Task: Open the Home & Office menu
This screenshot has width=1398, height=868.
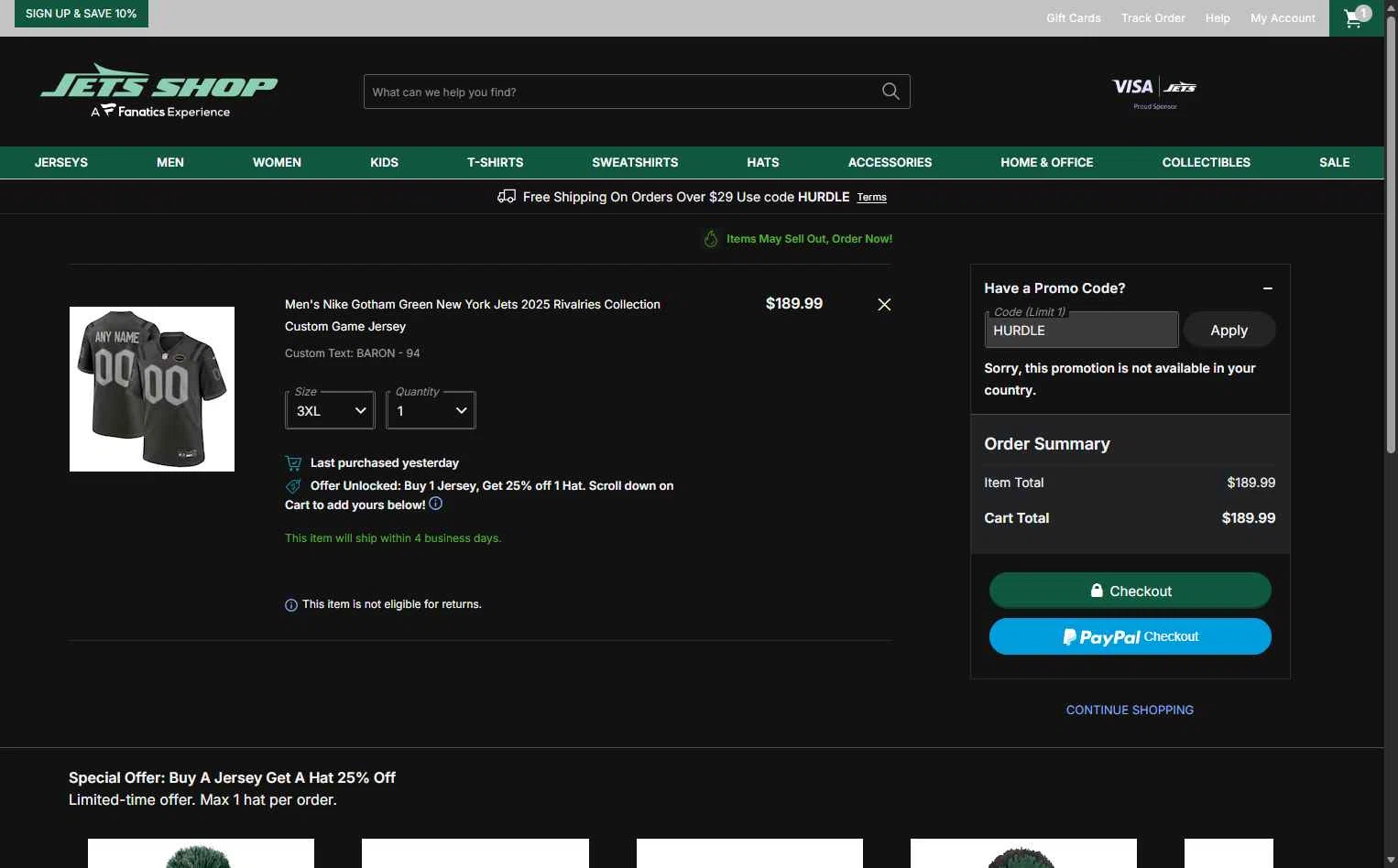Action: point(1047,162)
